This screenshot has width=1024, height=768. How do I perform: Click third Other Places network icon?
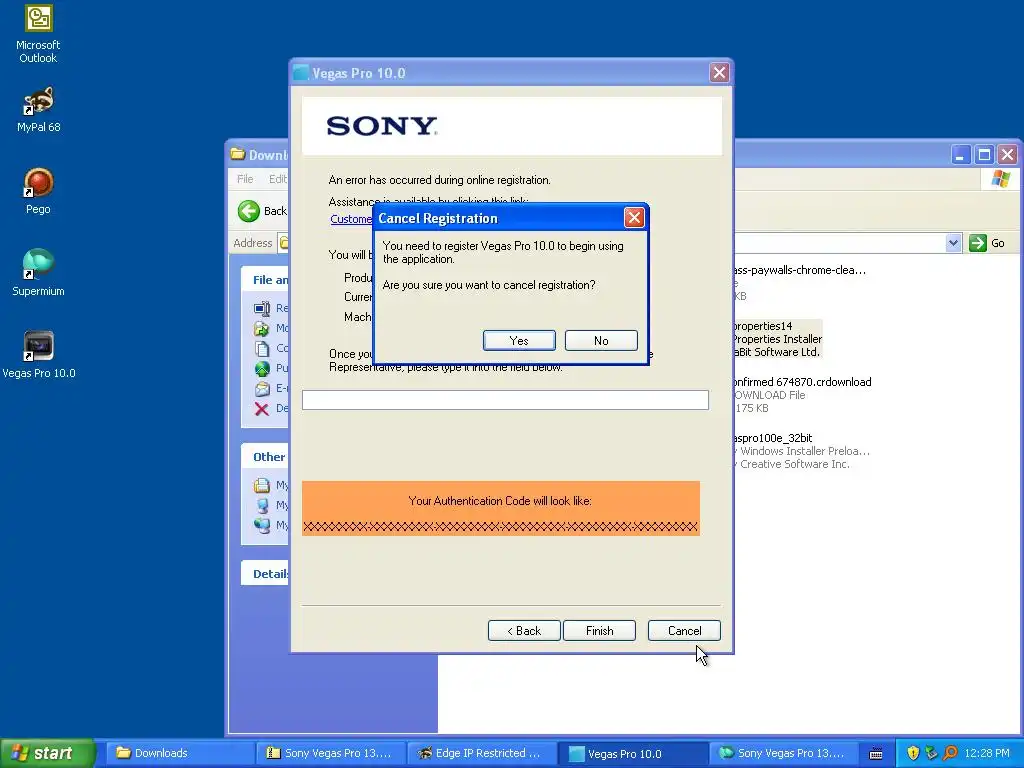pyautogui.click(x=262, y=525)
